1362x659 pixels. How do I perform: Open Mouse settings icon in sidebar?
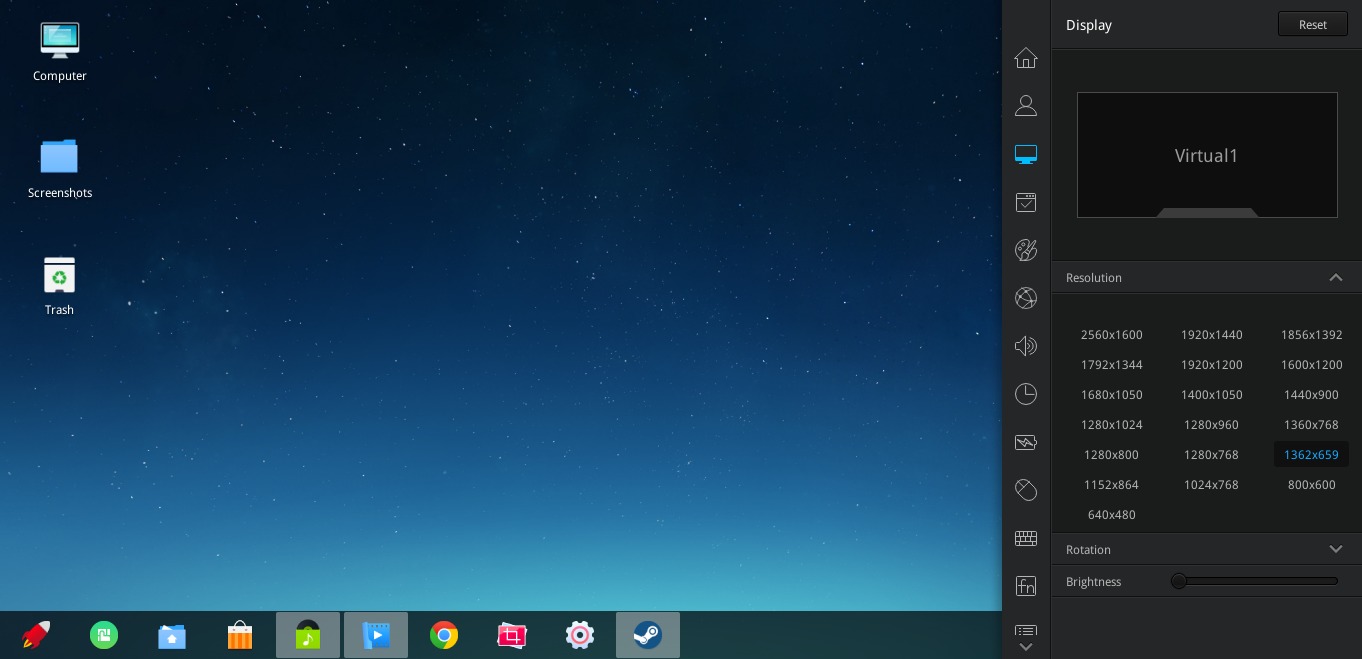click(1025, 490)
